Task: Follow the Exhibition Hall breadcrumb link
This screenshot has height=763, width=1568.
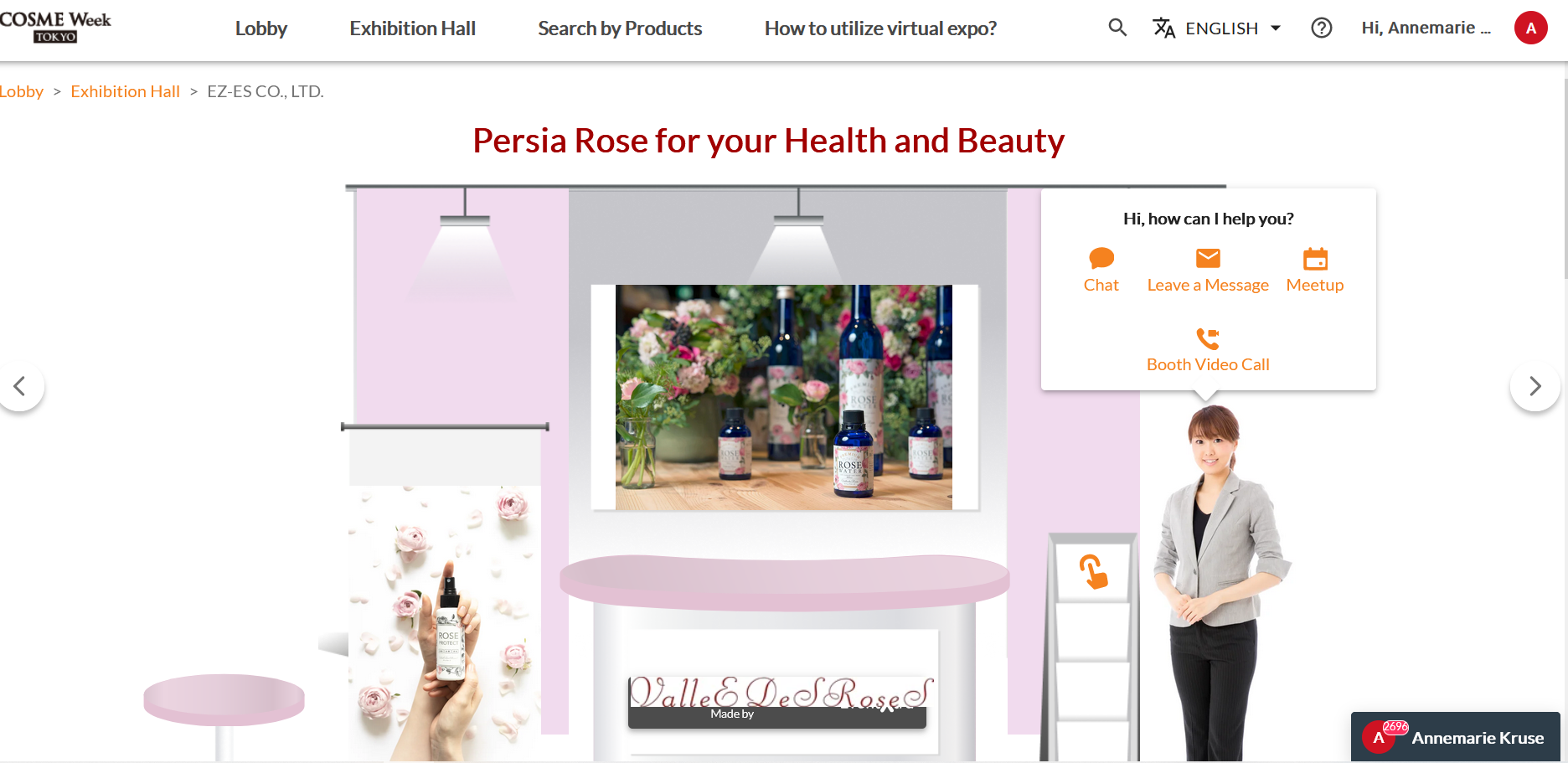Action: (125, 91)
